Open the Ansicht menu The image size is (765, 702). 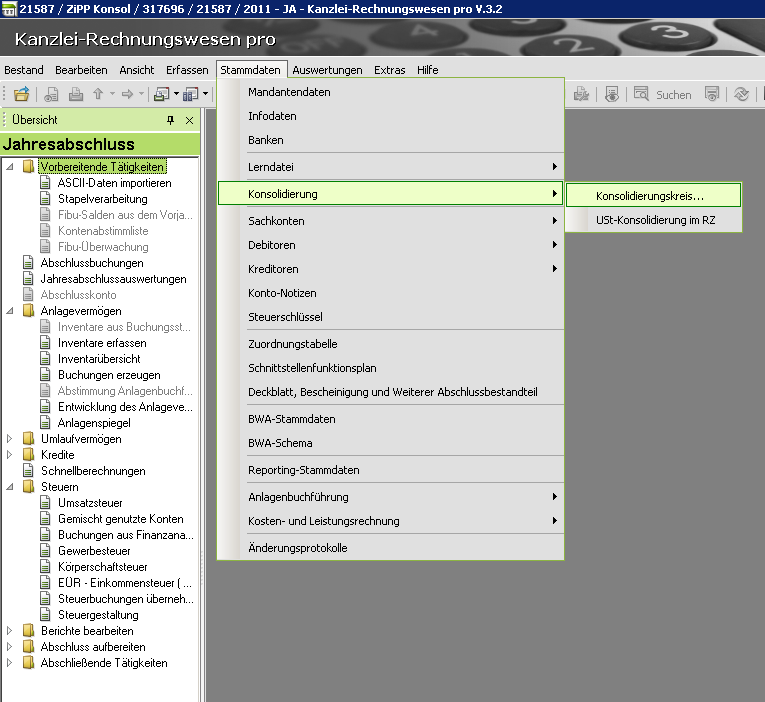click(x=137, y=70)
